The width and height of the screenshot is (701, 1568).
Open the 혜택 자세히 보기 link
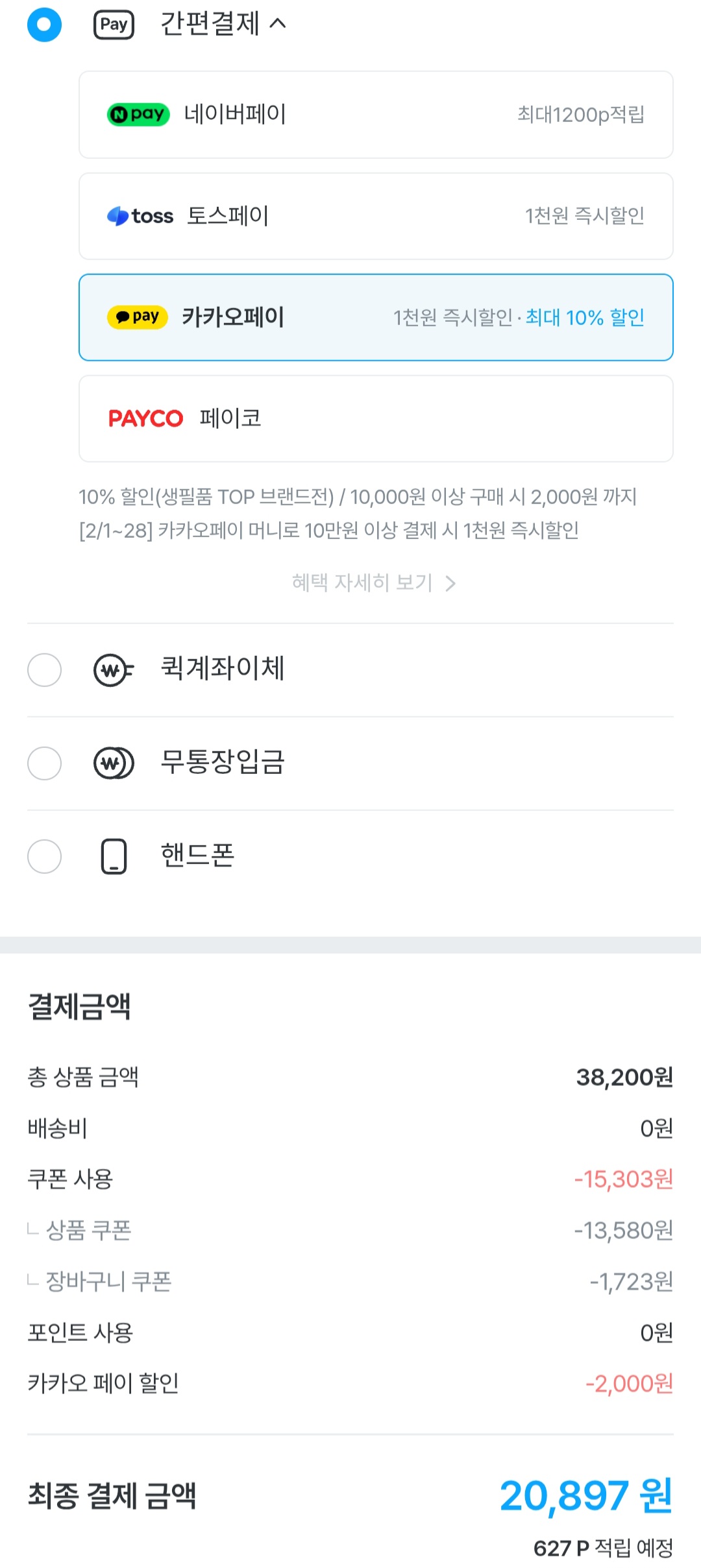coord(362,583)
